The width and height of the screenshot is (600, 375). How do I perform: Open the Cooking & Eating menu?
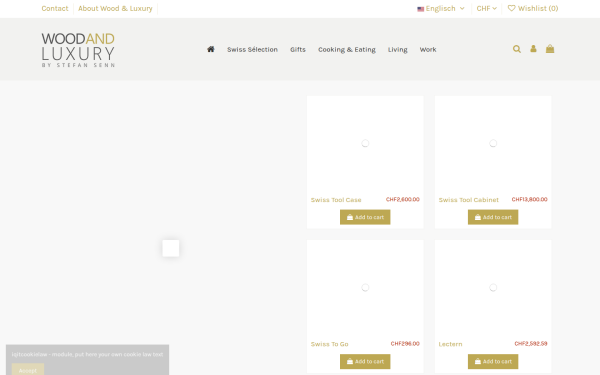[x=347, y=49]
